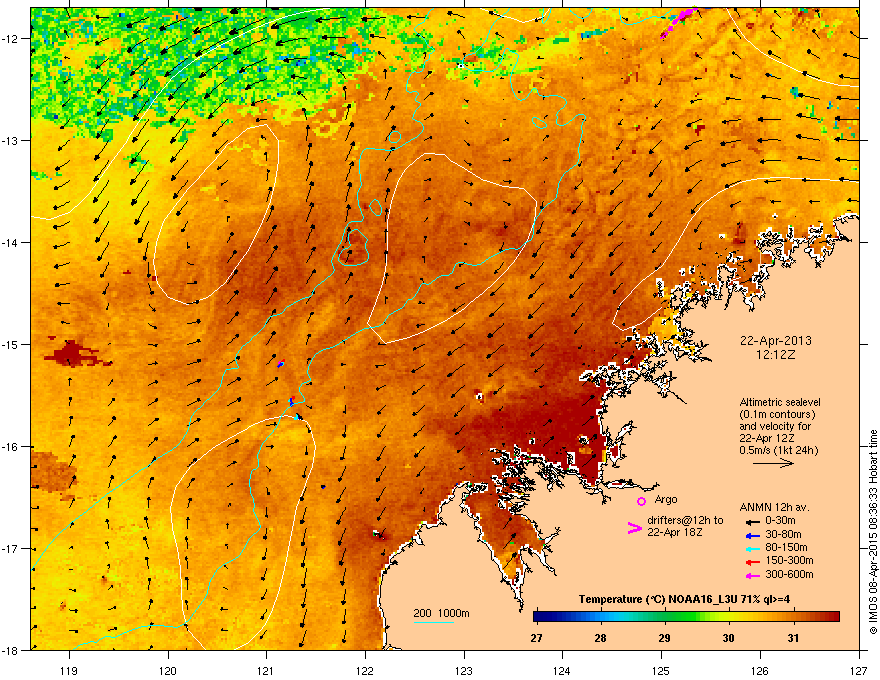Click the latitude axis label '-12'
This screenshot has width=880, height=680.
[x=10, y=39]
